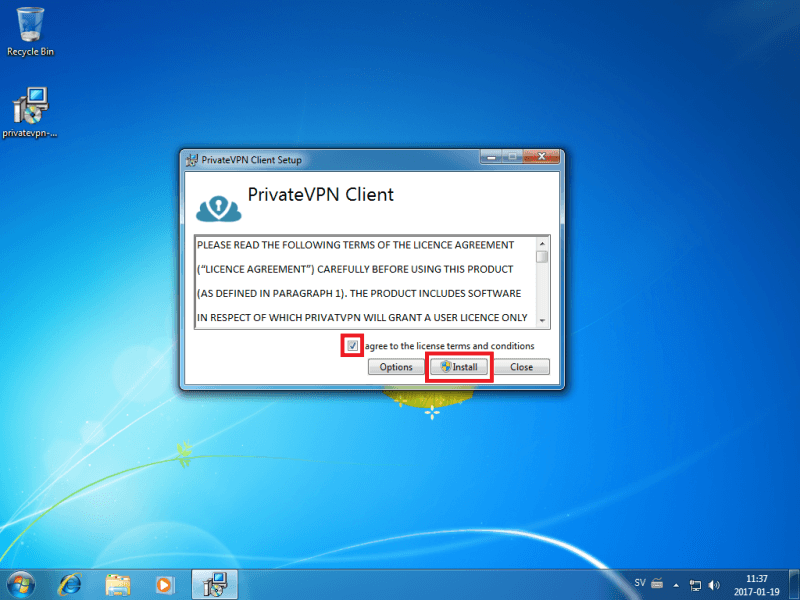The image size is (800, 600).
Task: Open the Recycle Bin desktop icon
Action: (x=30, y=30)
